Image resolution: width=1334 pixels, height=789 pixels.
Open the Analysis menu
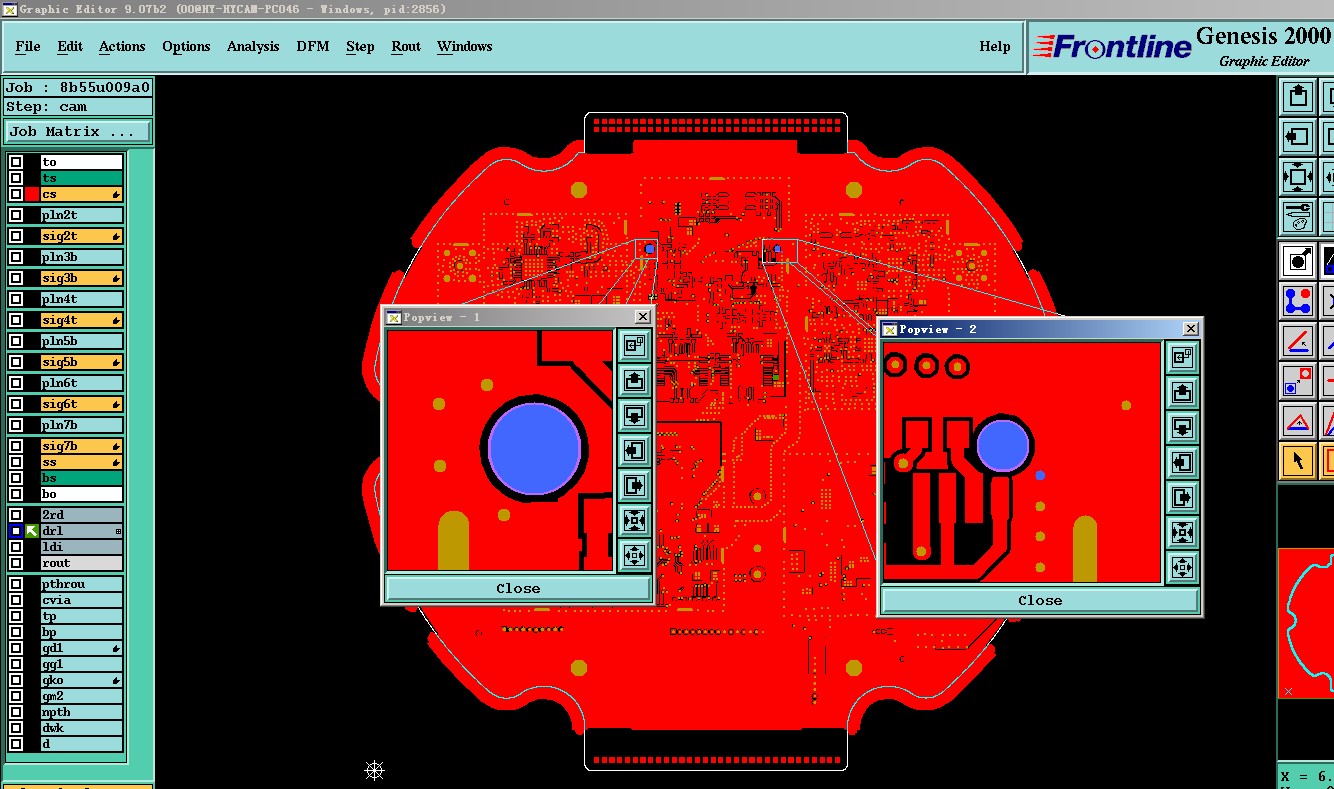[253, 46]
